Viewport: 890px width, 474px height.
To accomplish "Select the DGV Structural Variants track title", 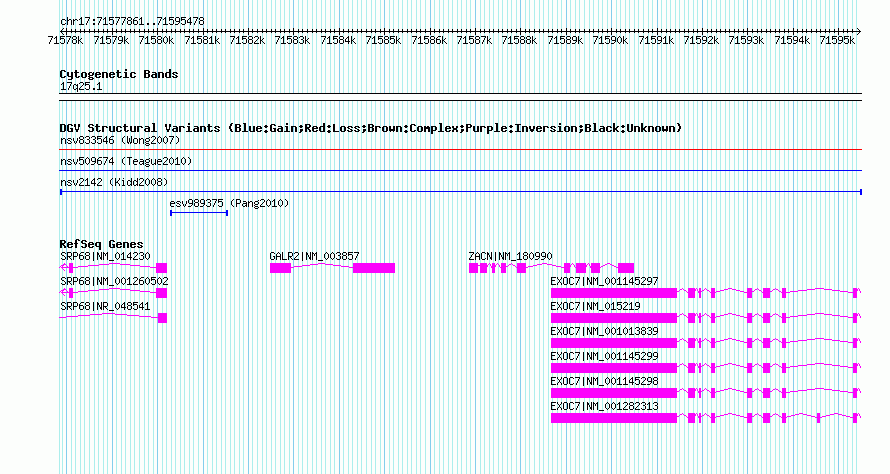I will [371, 128].
